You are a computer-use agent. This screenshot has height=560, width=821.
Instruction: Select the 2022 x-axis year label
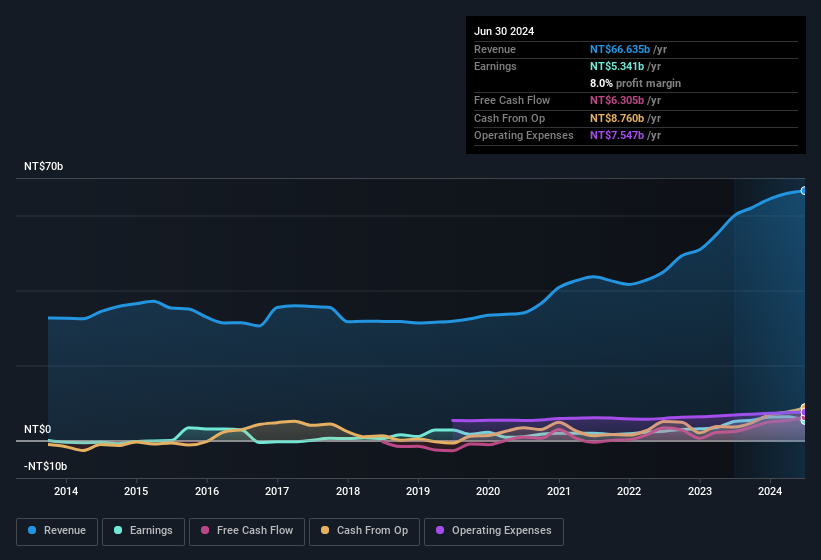[629, 491]
